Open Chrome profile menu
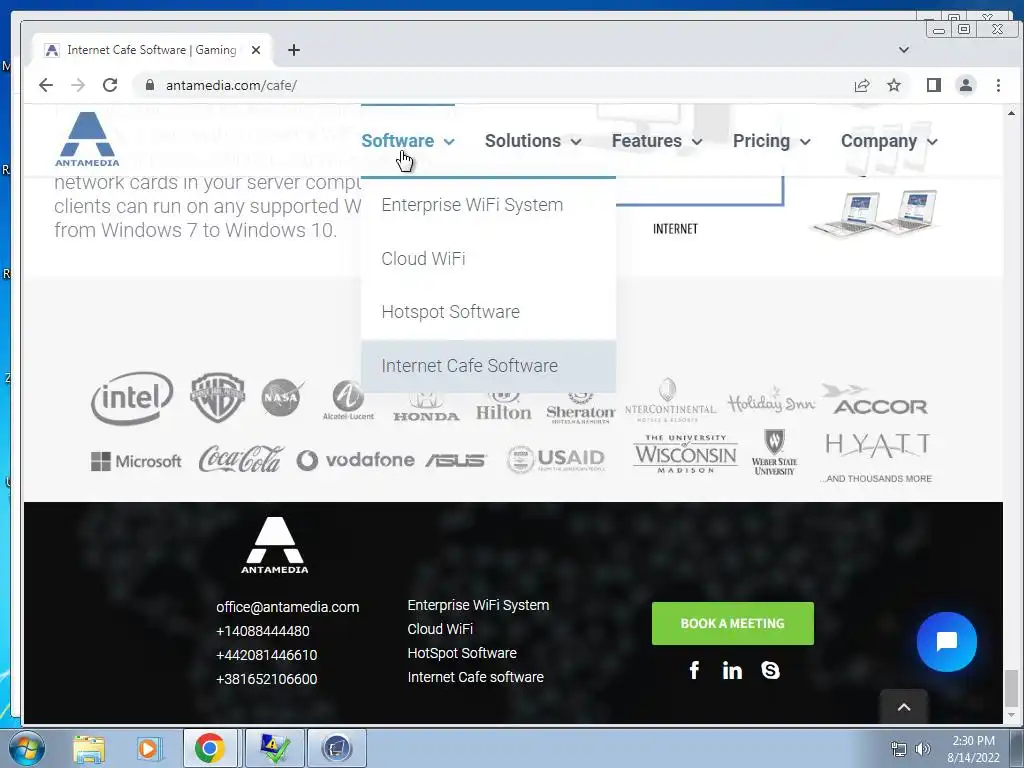 tap(966, 85)
